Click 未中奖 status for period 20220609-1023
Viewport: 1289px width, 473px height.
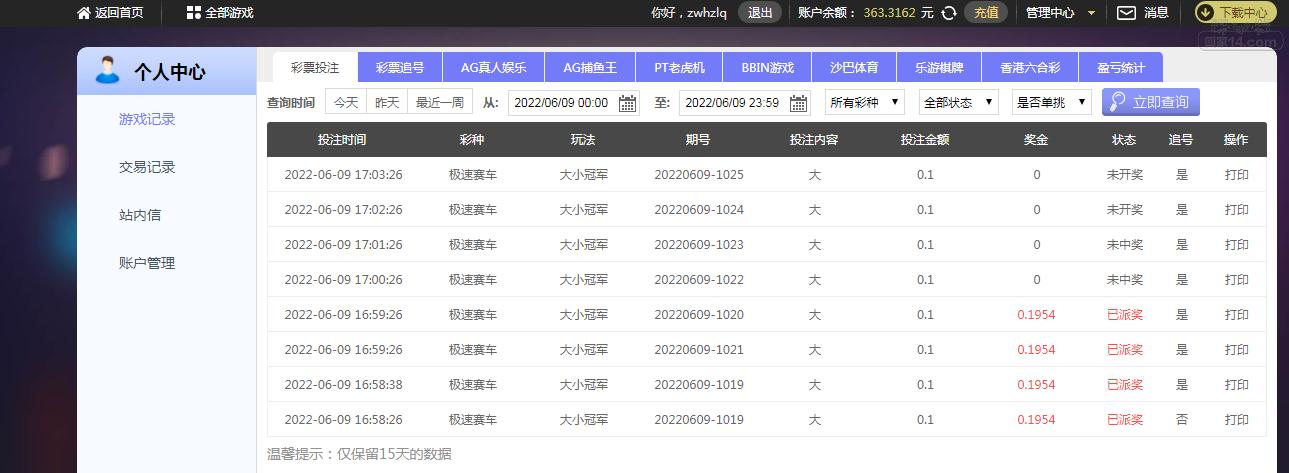1125,244
